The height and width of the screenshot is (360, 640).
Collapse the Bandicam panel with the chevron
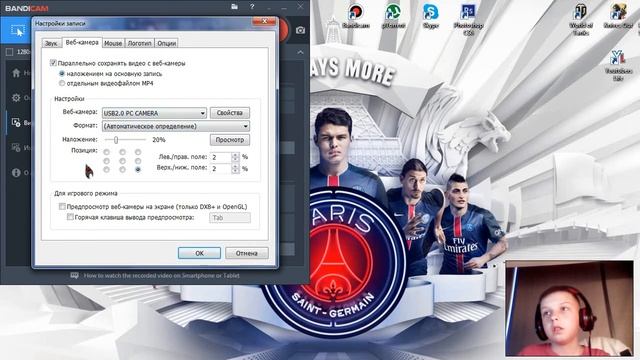(x=300, y=52)
